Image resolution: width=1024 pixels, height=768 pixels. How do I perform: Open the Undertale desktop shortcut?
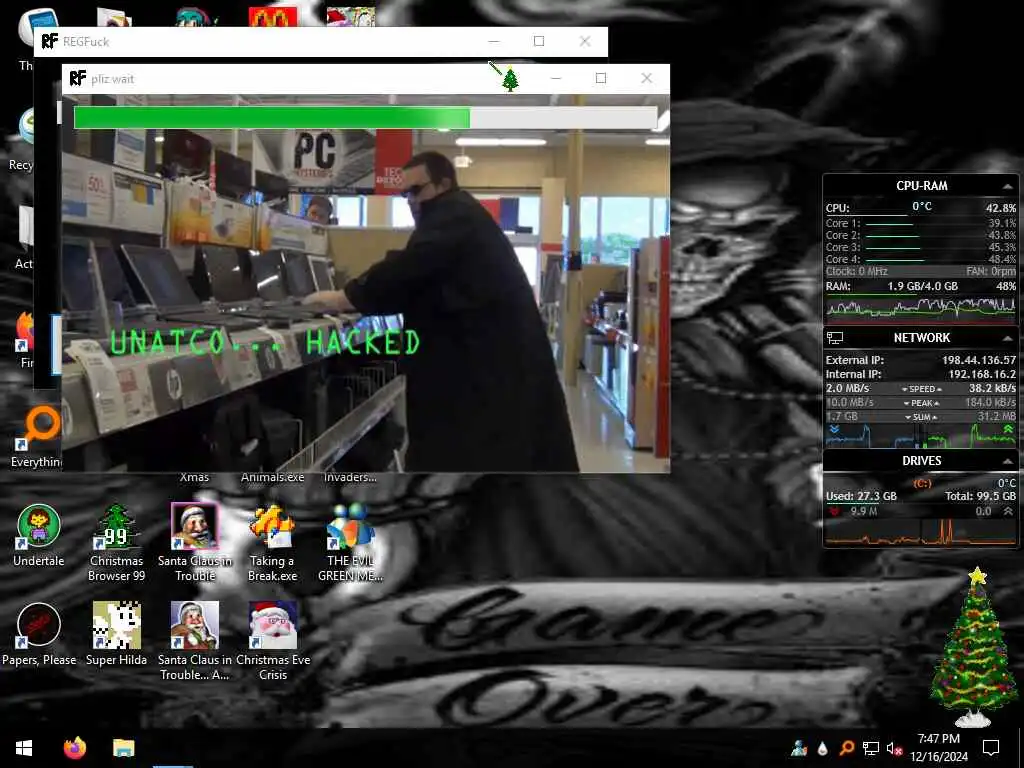click(39, 535)
